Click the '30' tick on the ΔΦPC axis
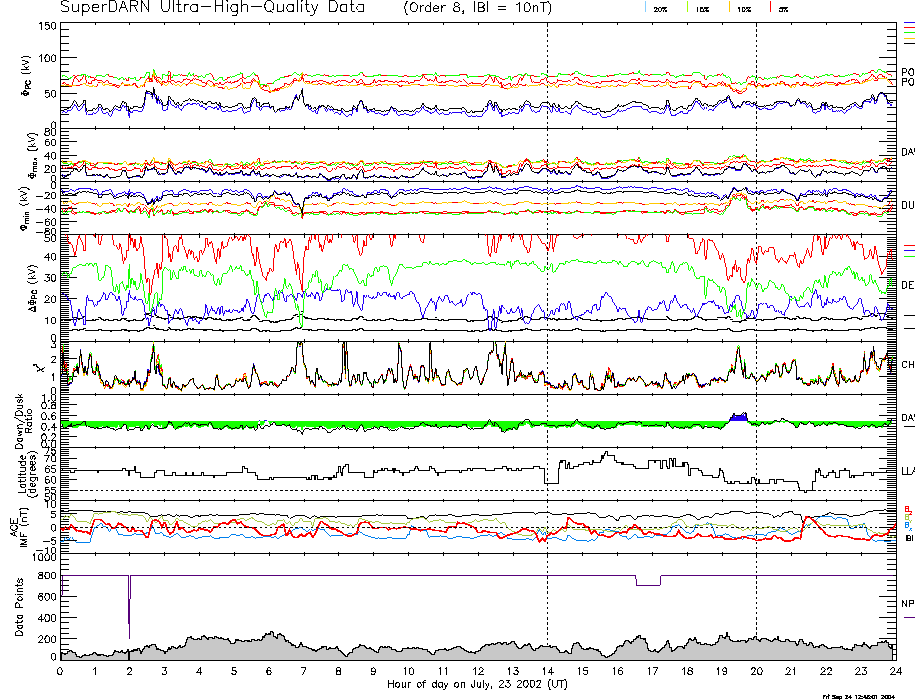 tap(50, 278)
